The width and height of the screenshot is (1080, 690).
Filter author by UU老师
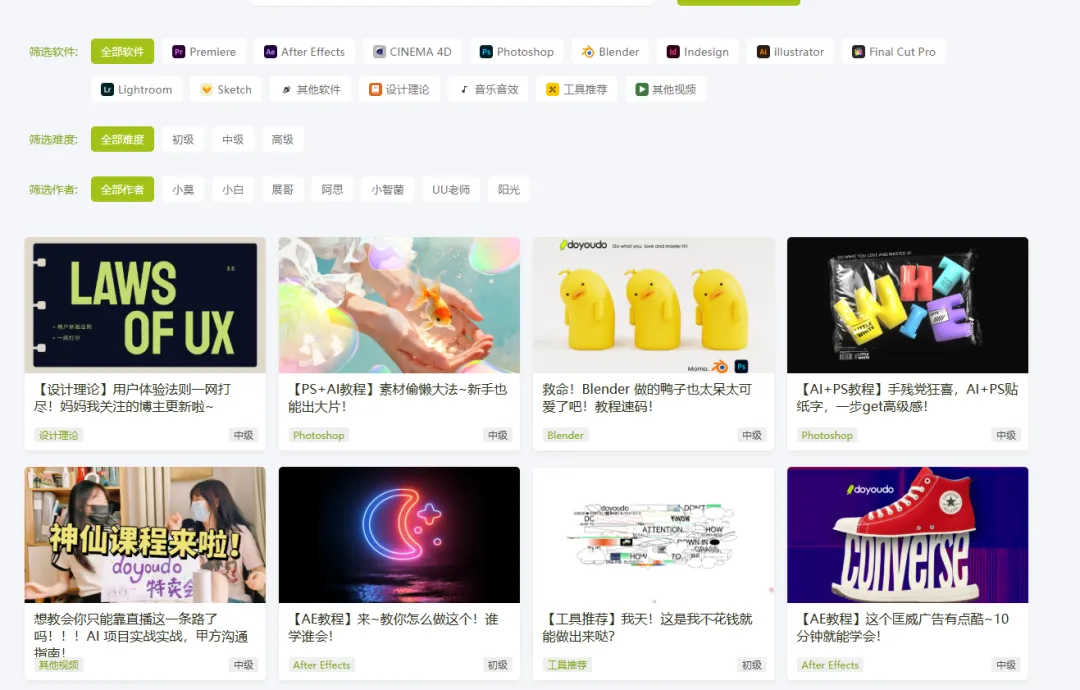coord(451,189)
